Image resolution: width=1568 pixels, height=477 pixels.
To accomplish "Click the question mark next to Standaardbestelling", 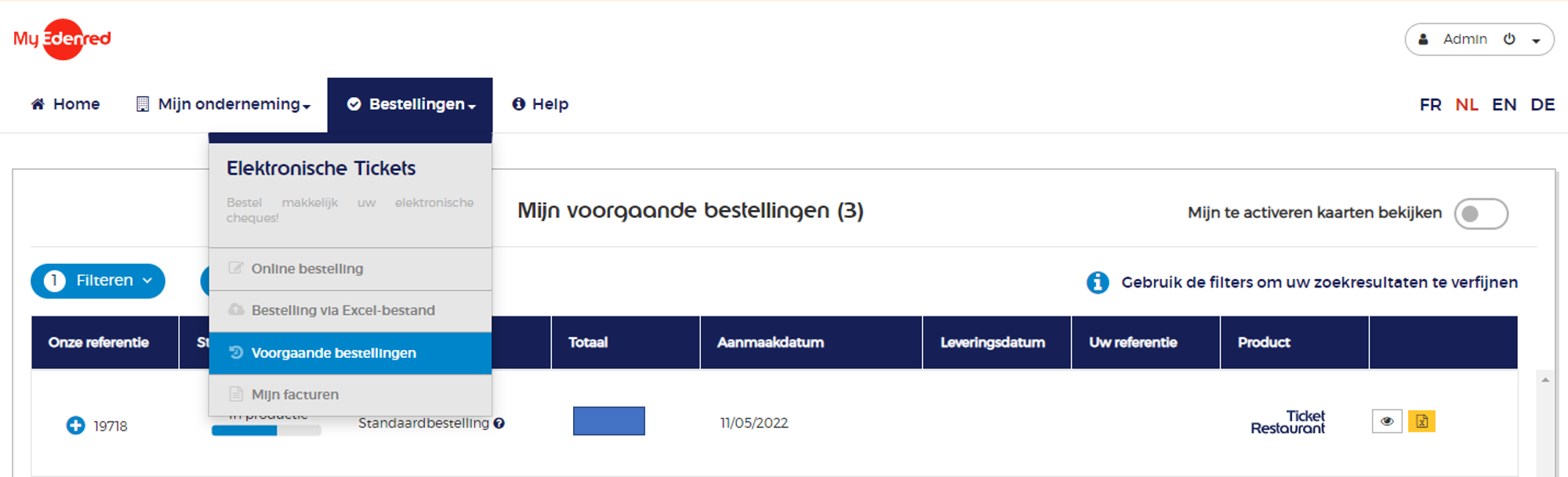I will (x=499, y=423).
